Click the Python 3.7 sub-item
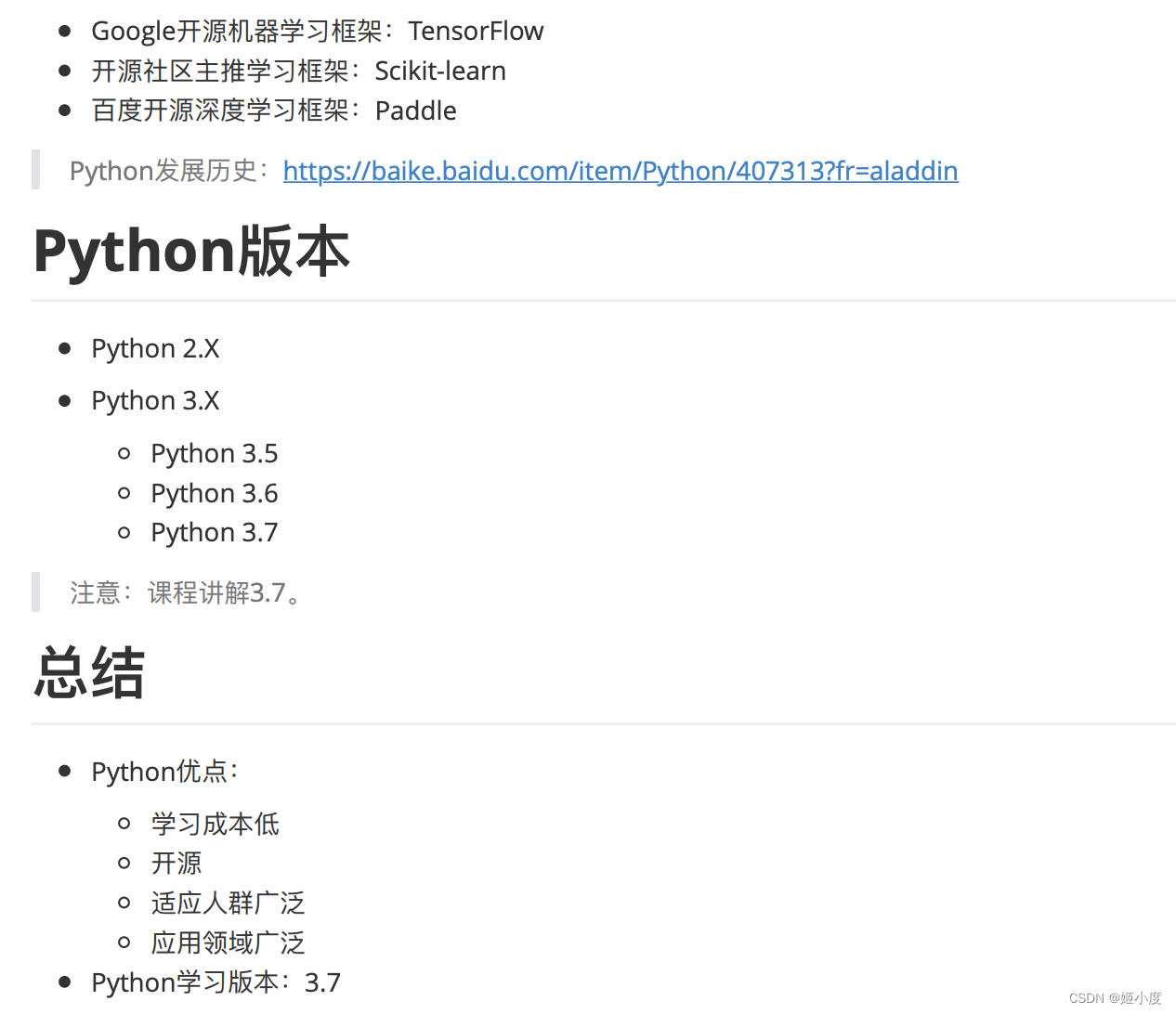This screenshot has width=1176, height=1014. [x=214, y=532]
